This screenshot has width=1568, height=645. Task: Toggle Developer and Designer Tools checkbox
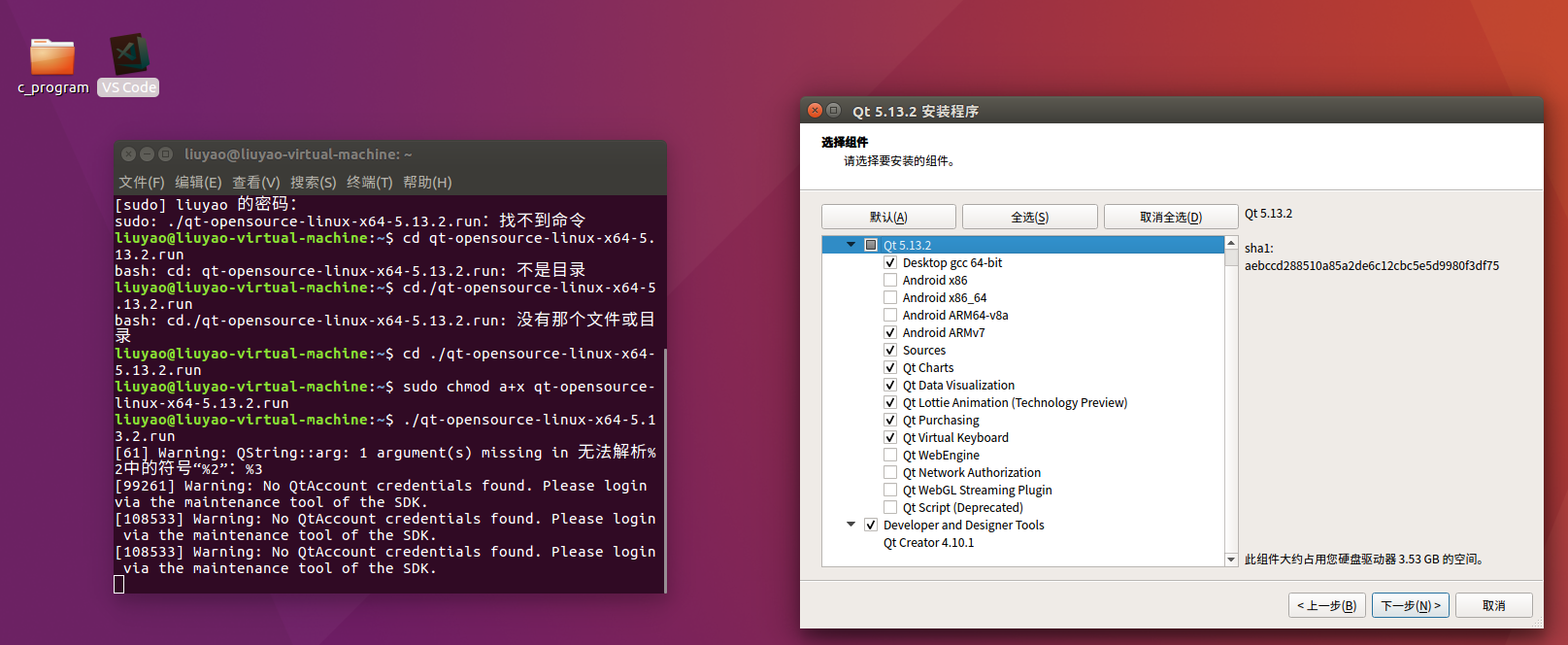(871, 526)
